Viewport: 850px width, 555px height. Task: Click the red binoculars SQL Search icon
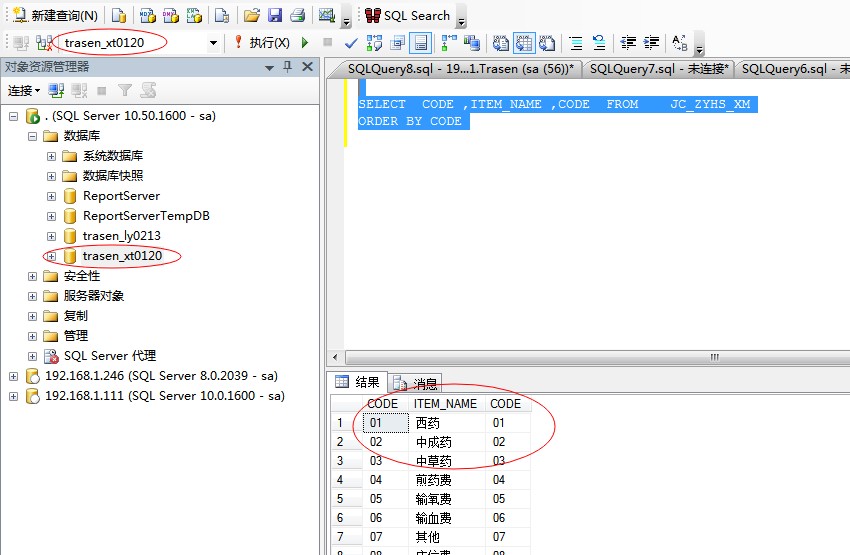(372, 15)
